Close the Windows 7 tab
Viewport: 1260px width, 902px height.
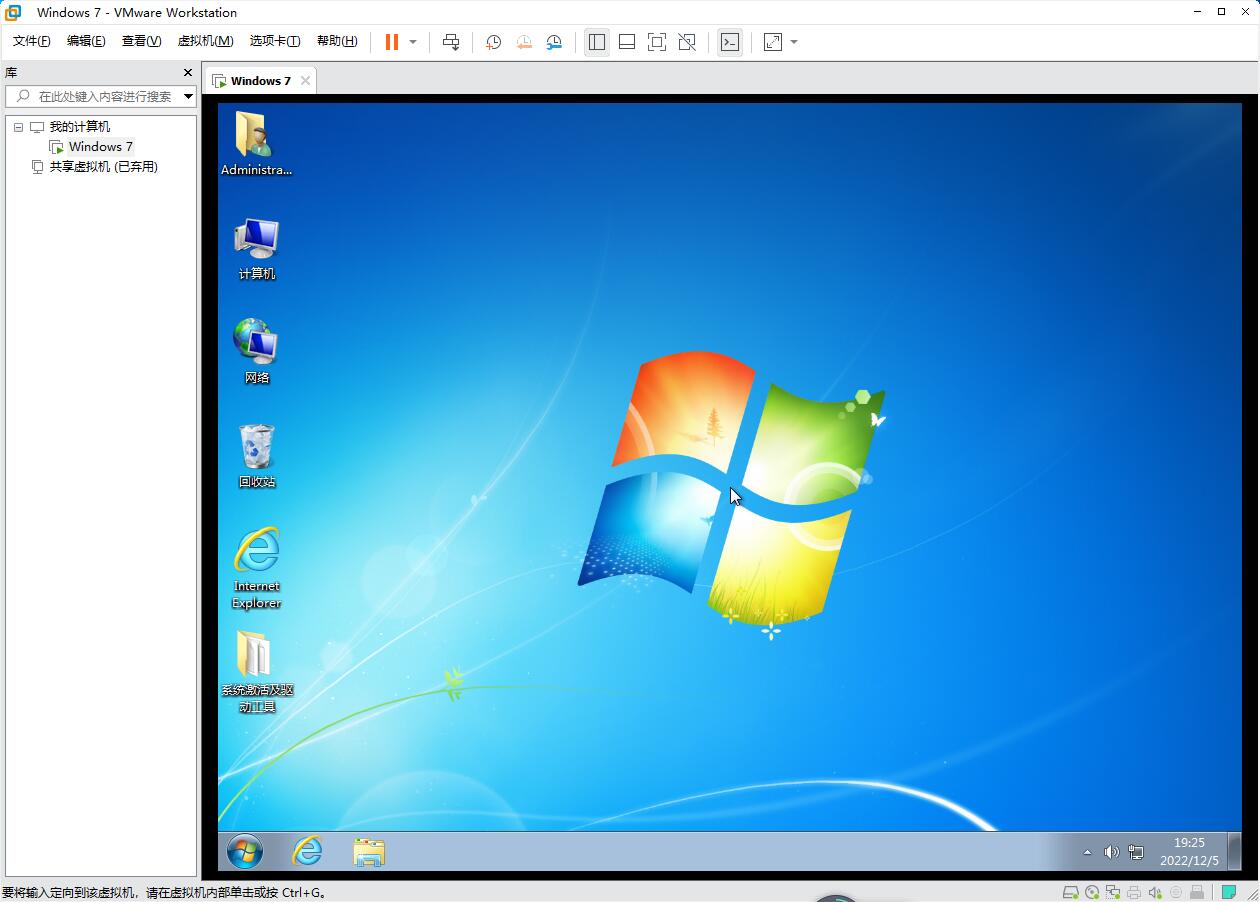point(305,81)
